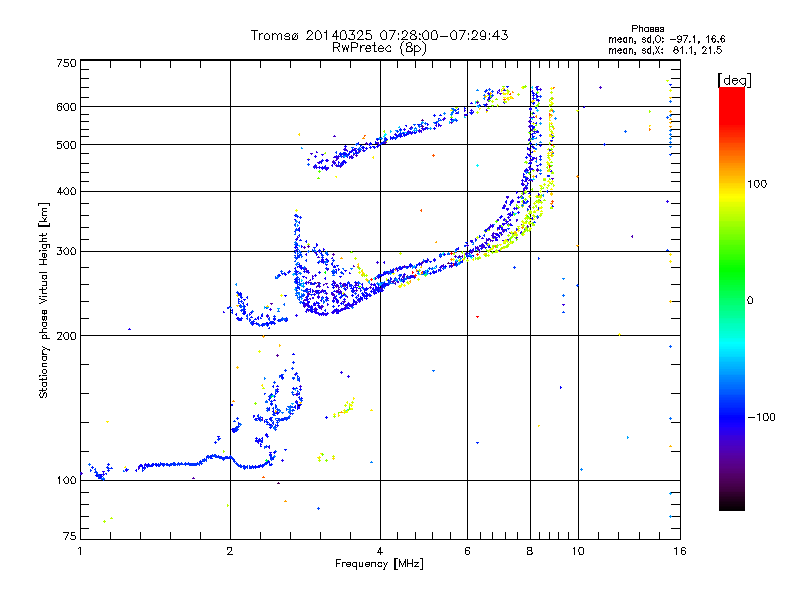Click the 'mean, sd,X: 81.1, 21.5' line
The width and height of the screenshot is (800, 600).
pyautogui.click(x=665, y=50)
